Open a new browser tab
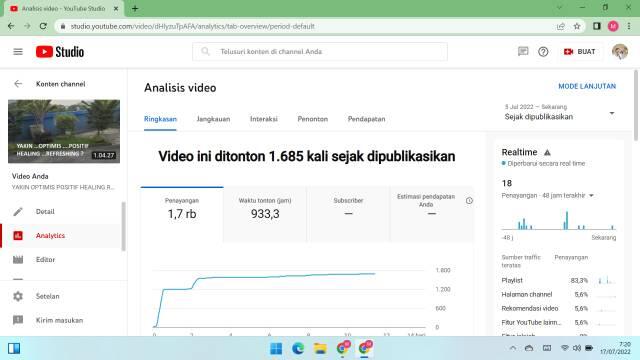The width and height of the screenshot is (640, 360). pos(135,8)
